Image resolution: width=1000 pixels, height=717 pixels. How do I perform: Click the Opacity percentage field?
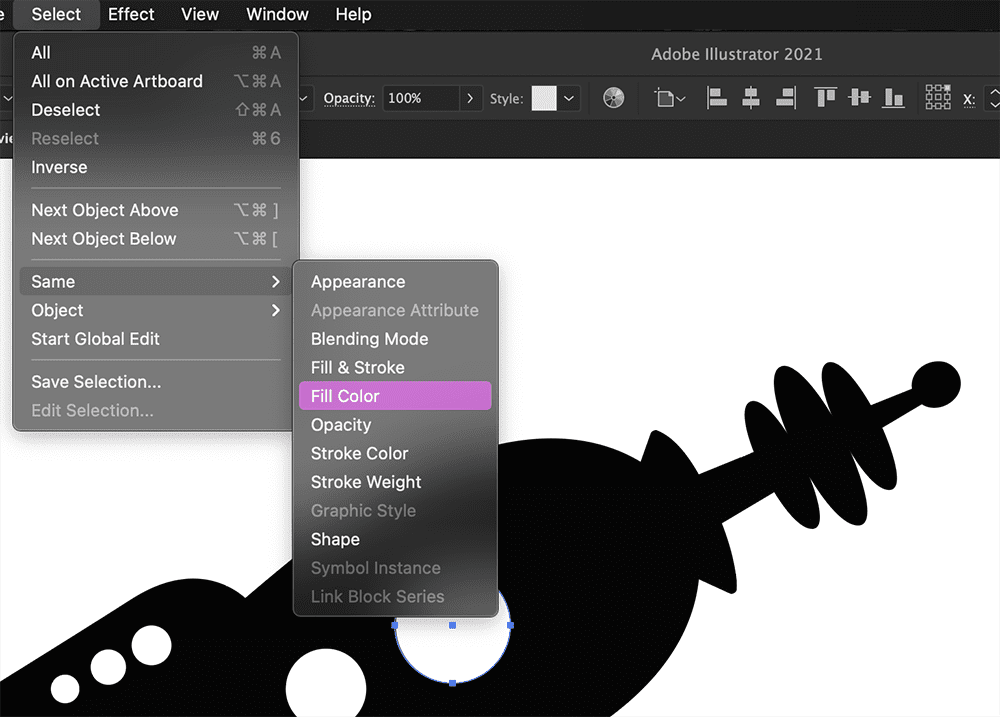coord(420,98)
